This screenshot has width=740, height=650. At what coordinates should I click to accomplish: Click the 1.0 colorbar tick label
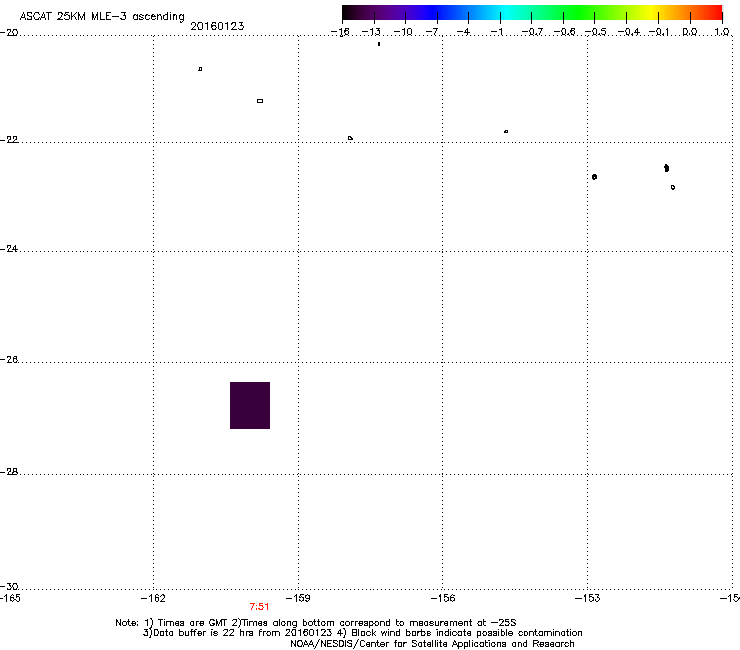point(722,32)
